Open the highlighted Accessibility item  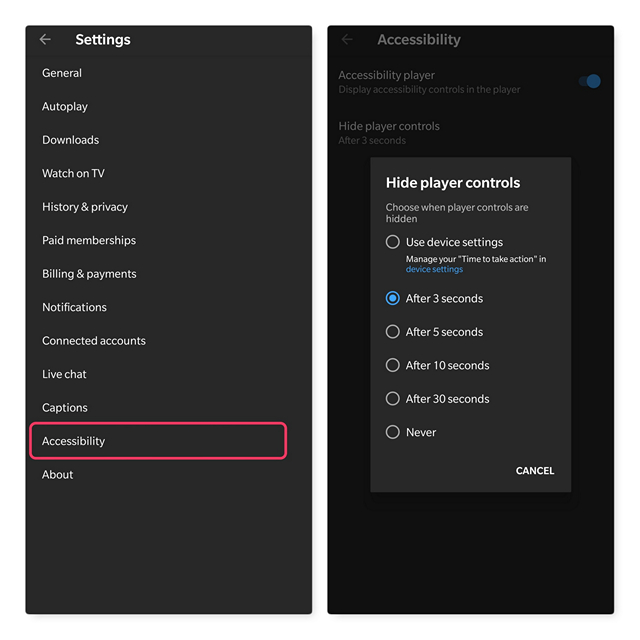pyautogui.click(x=158, y=441)
